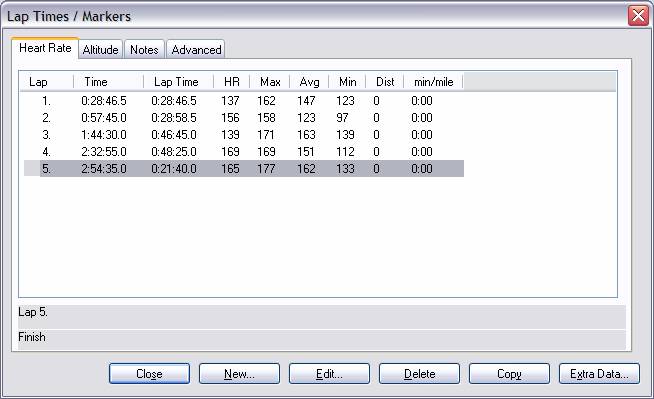Viewport: 654px width, 399px height.
Task: Click Avg value 151 in lap 4
Action: coord(306,152)
